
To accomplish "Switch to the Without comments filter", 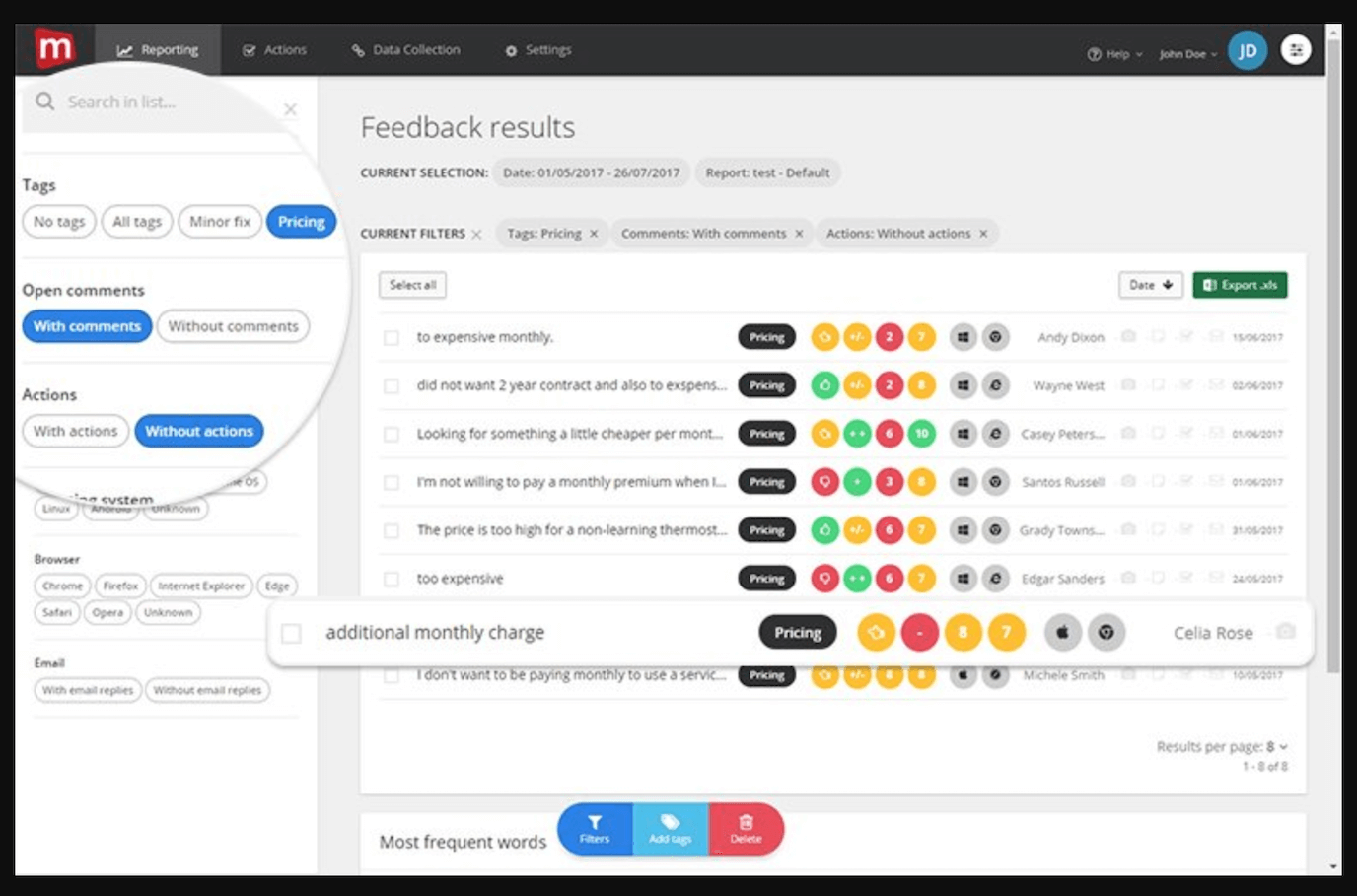I will 233,326.
